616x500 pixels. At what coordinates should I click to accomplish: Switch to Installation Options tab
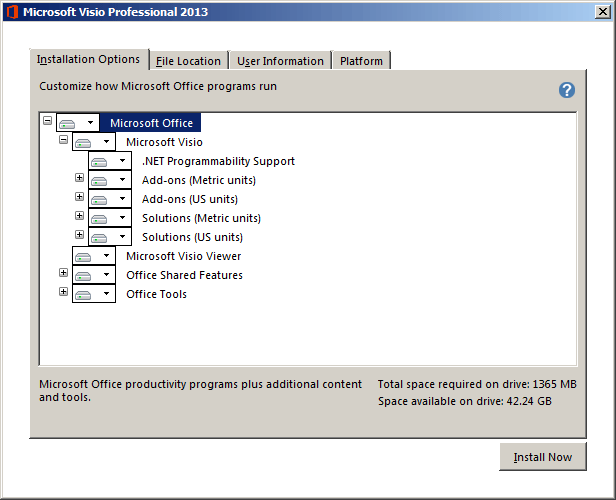tap(89, 59)
